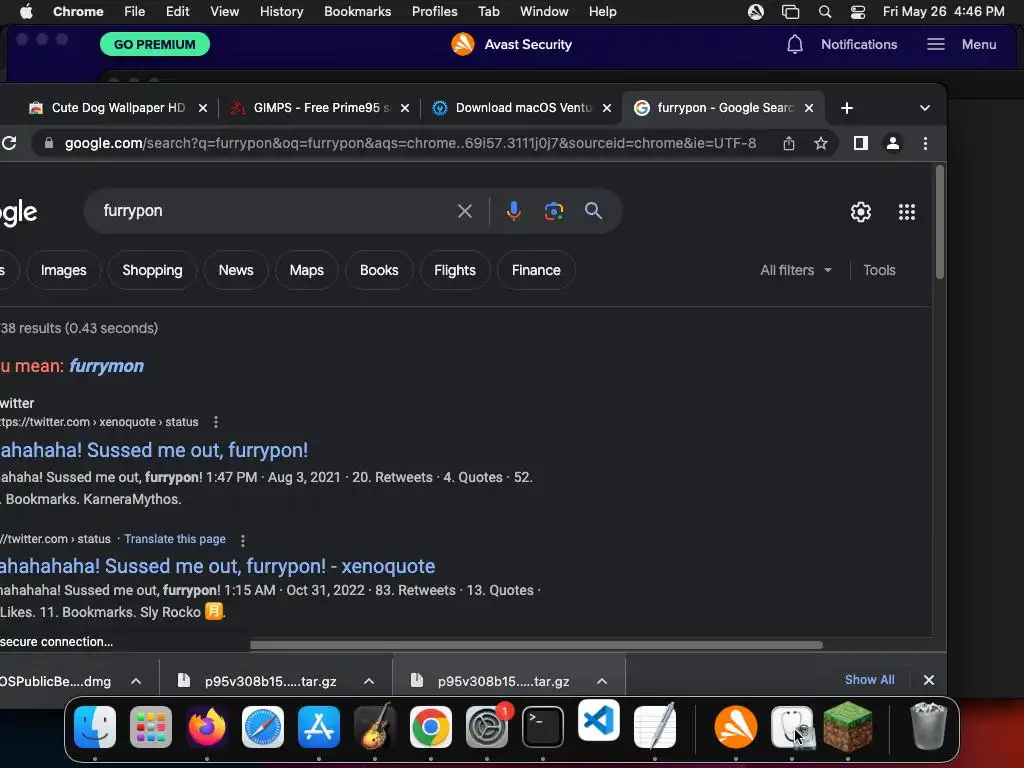Screen dimensions: 1024x768
Task: Share this page from the address bar
Action: pyautogui.click(x=789, y=143)
